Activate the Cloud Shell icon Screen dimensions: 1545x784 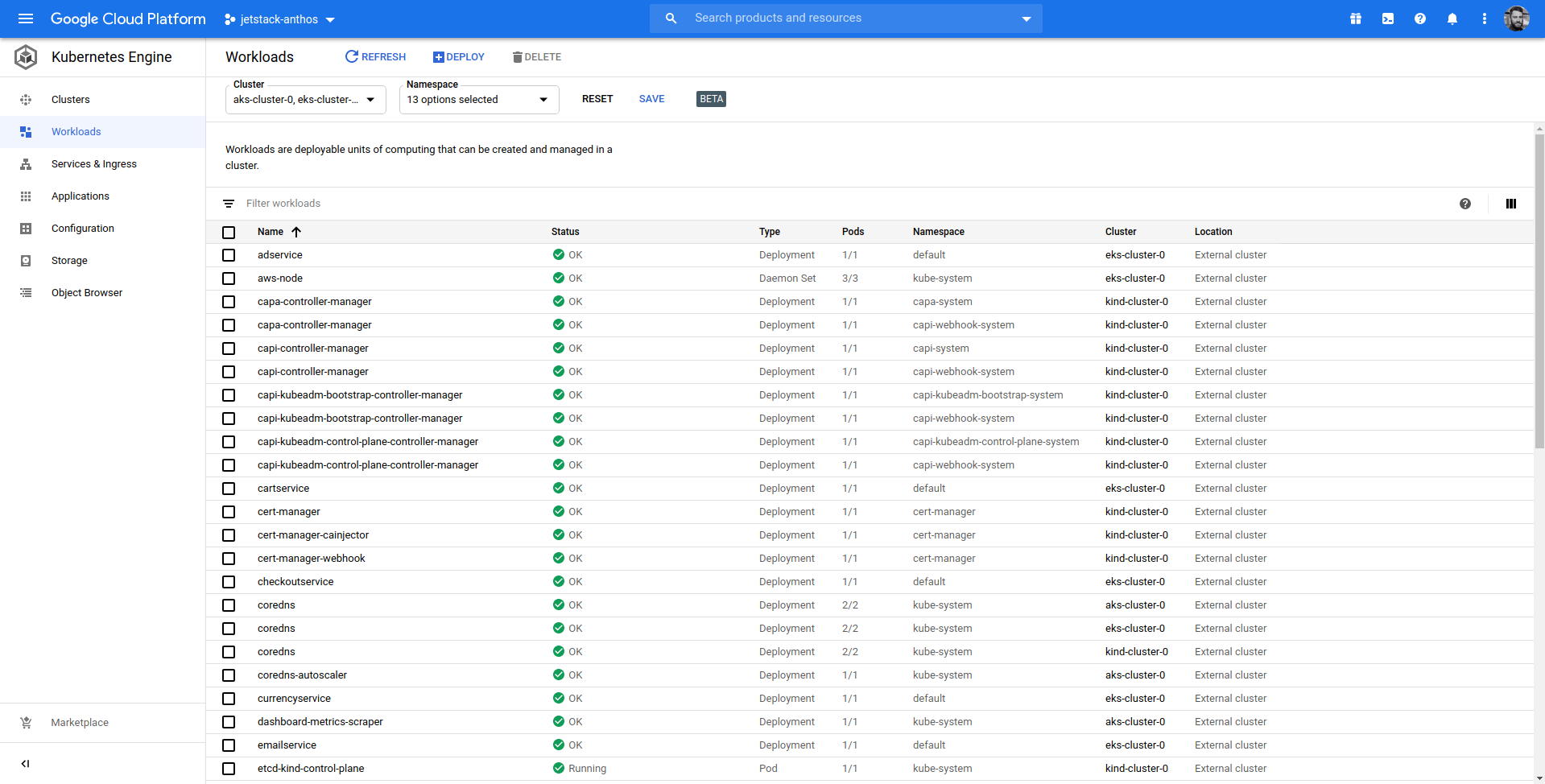coord(1387,18)
